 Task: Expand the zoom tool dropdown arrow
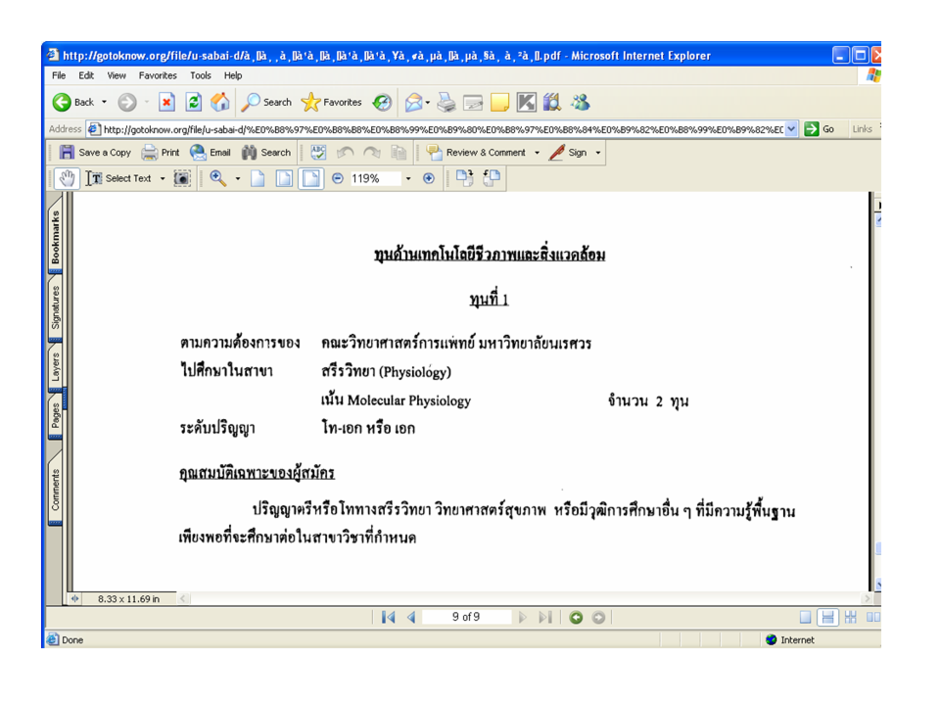tap(237, 179)
